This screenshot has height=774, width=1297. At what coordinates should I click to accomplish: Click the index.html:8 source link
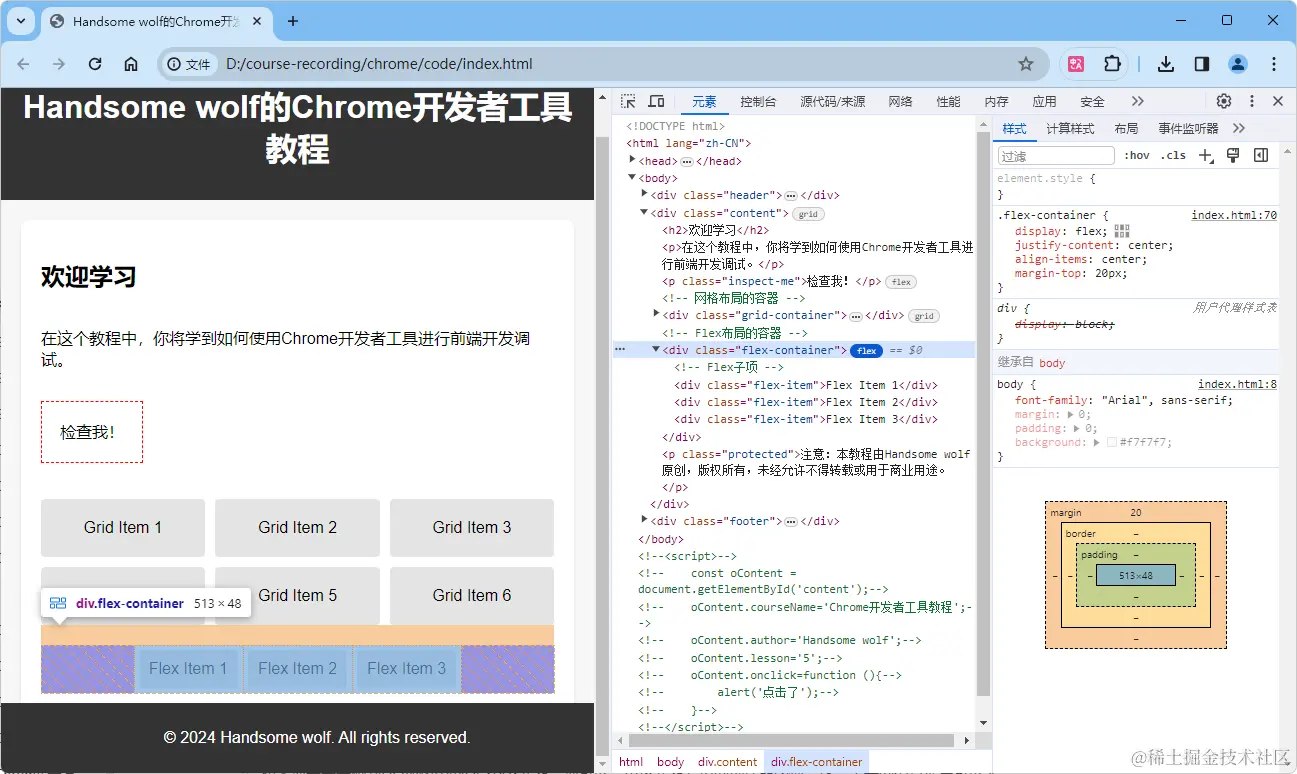(1237, 384)
